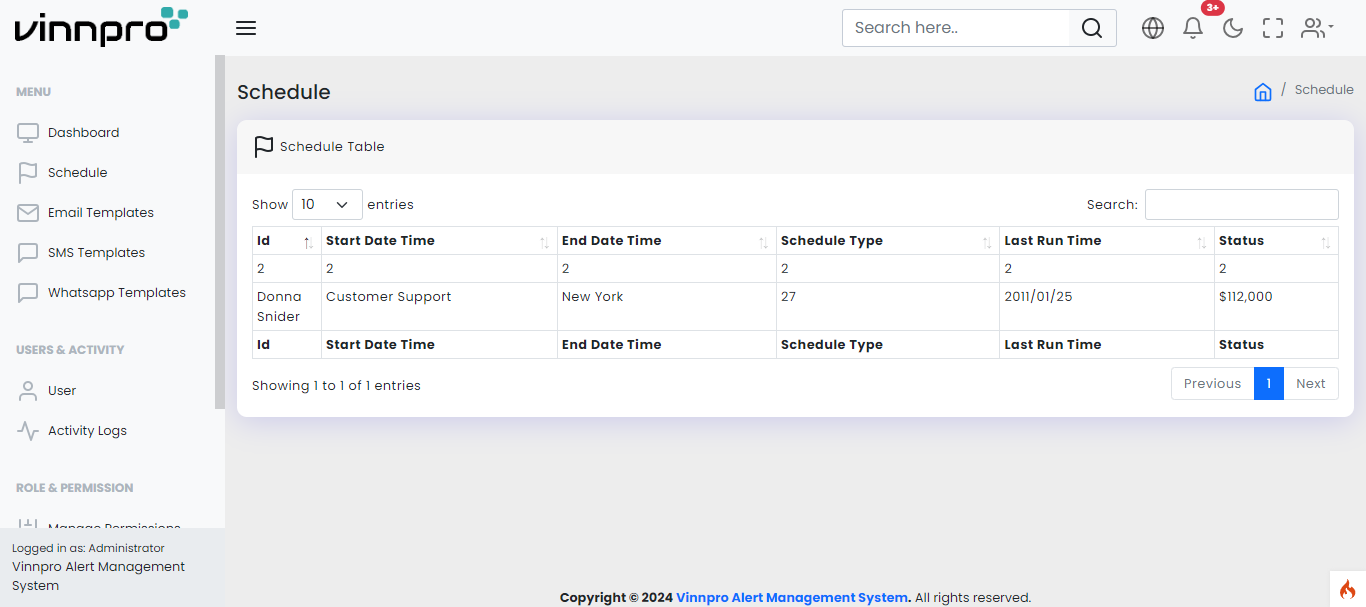This screenshot has width=1366, height=607.
Task: Click Vinnpro Alert Management System footer link
Action: pos(792,598)
